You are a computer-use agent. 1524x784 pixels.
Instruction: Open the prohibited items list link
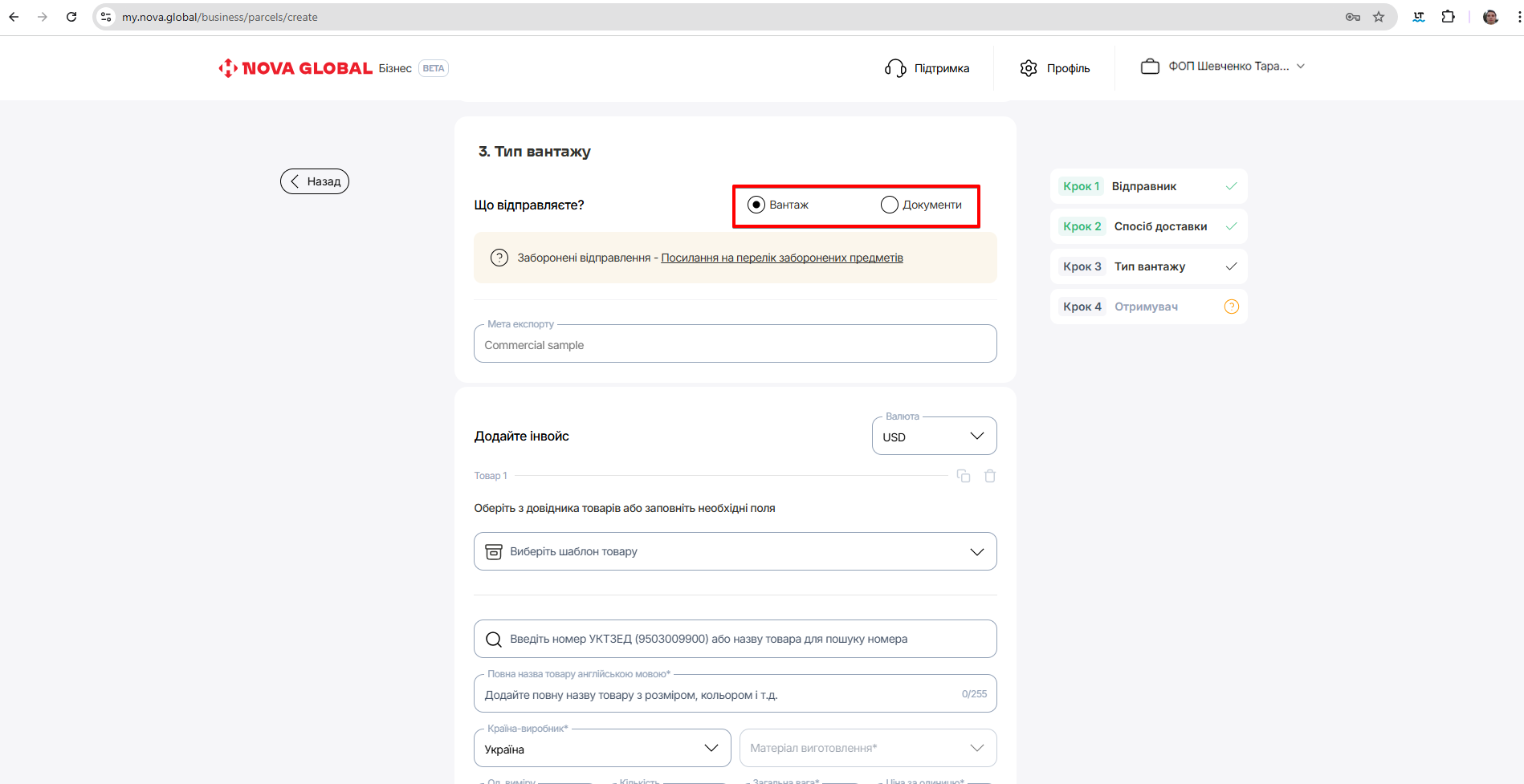(781, 258)
